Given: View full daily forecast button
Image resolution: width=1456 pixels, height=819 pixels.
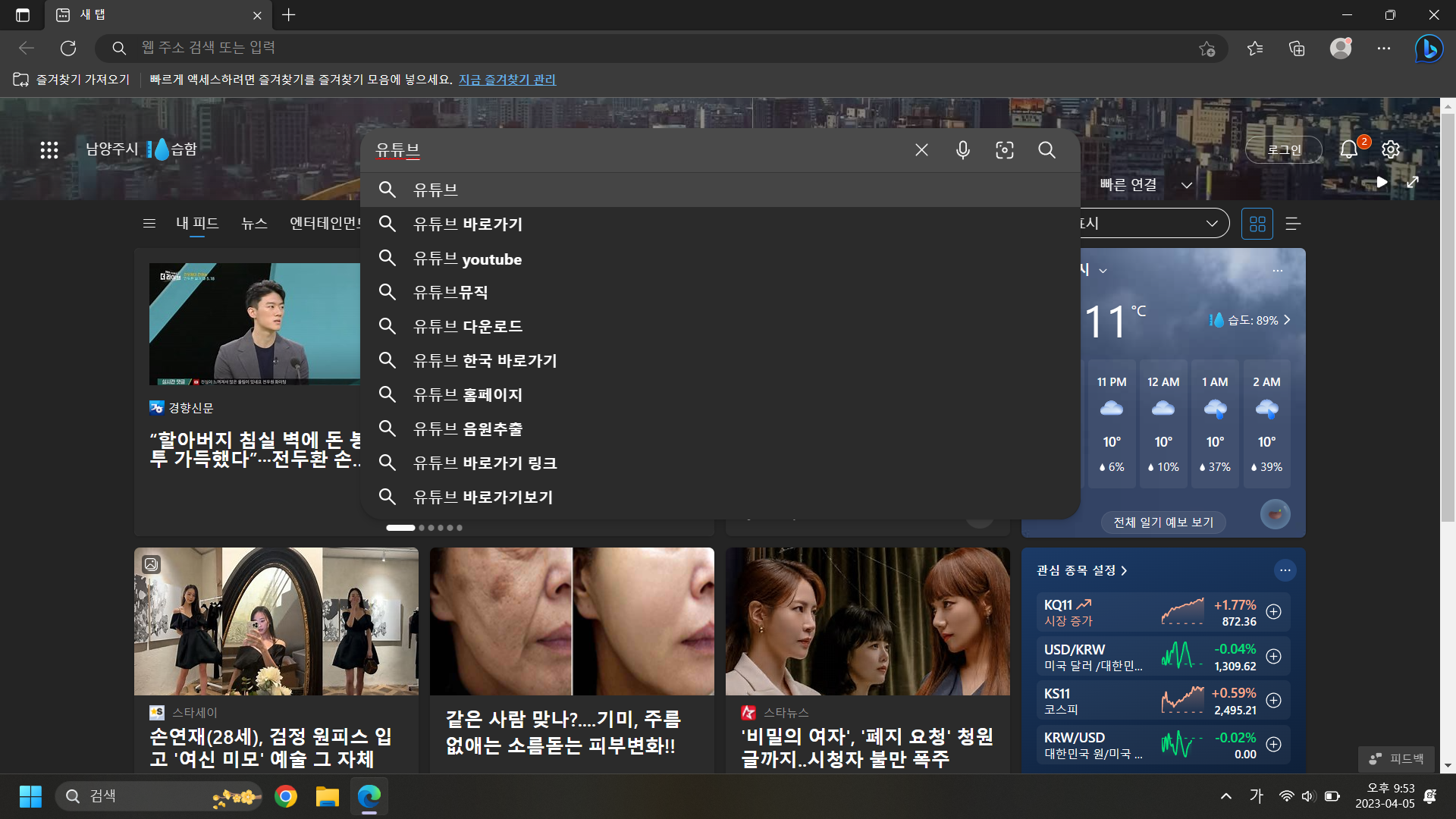Looking at the screenshot, I should (1163, 522).
